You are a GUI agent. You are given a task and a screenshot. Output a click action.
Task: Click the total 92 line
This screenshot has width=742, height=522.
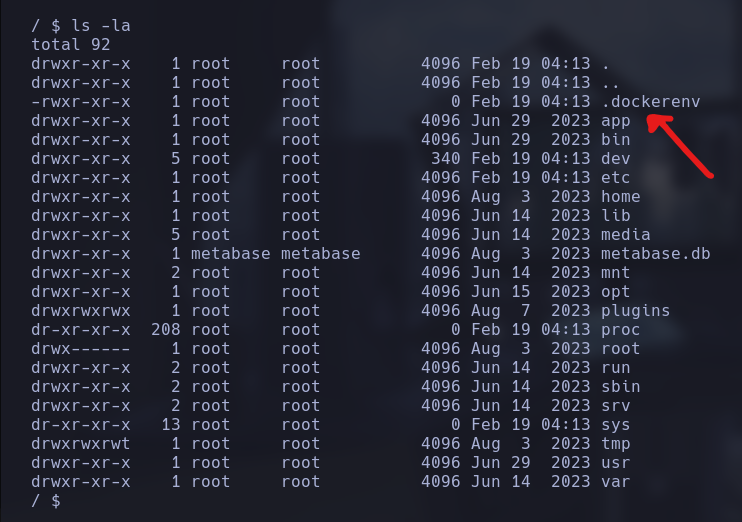71,44
